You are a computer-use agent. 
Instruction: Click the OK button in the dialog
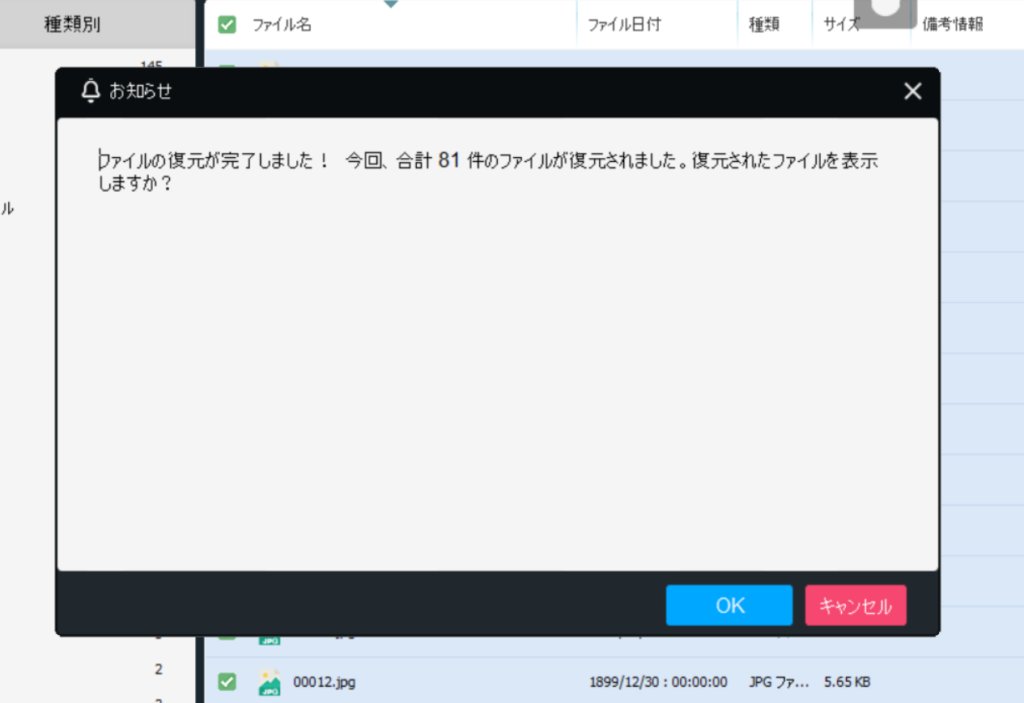coord(729,605)
